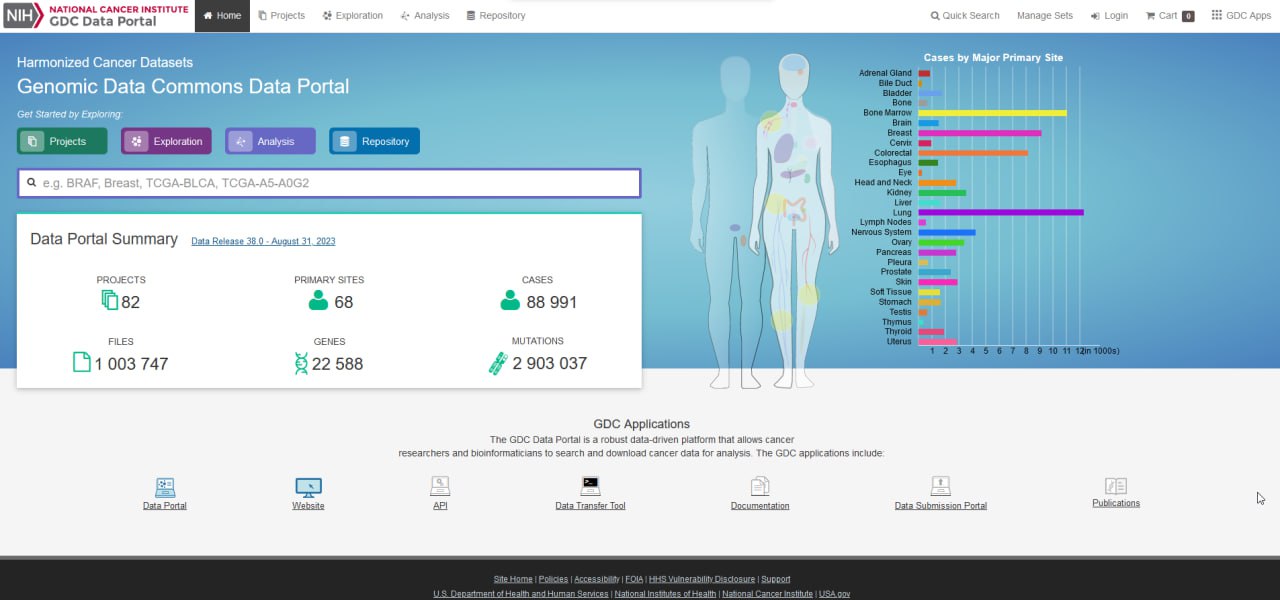Open the Publications text link
This screenshot has height=600, width=1280.
(x=1116, y=503)
